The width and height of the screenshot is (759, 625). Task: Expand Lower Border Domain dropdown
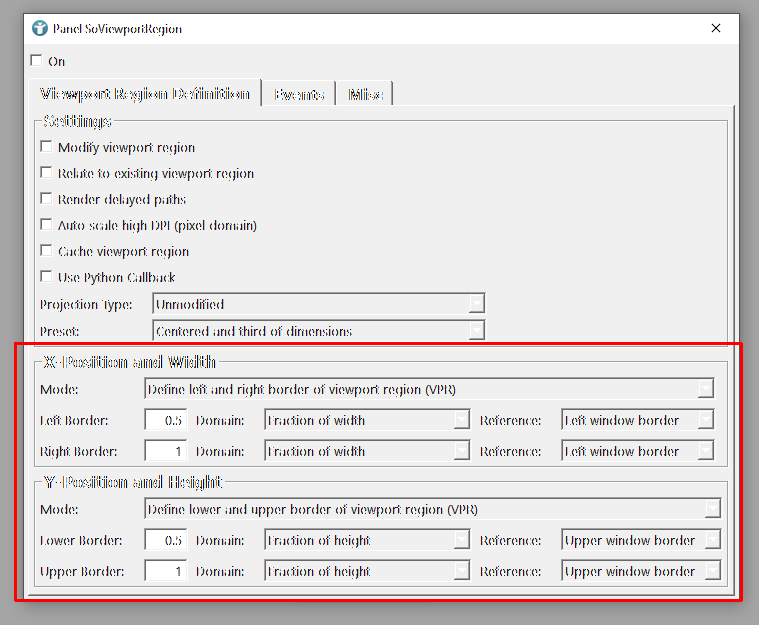tap(366, 541)
